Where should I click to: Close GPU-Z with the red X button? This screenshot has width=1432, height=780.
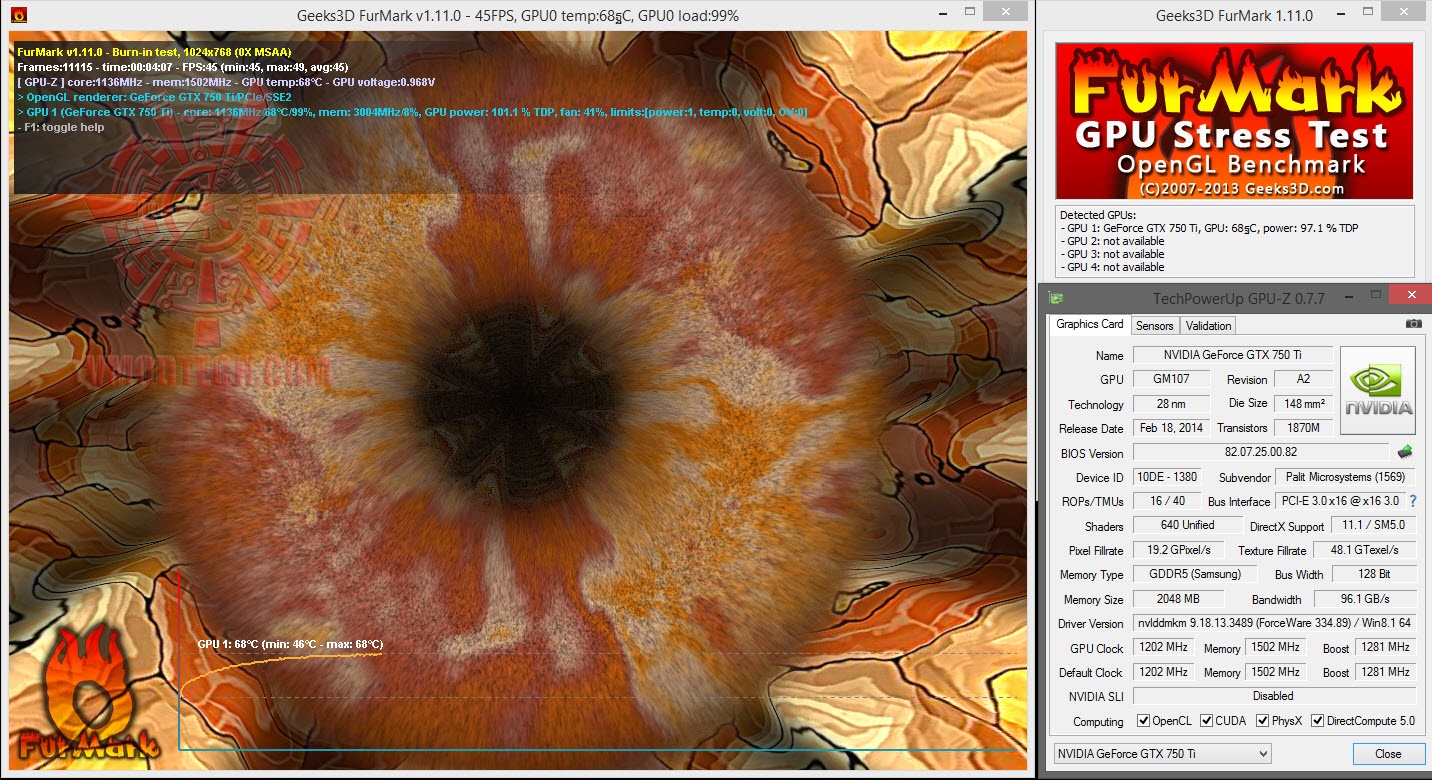tap(1410, 295)
